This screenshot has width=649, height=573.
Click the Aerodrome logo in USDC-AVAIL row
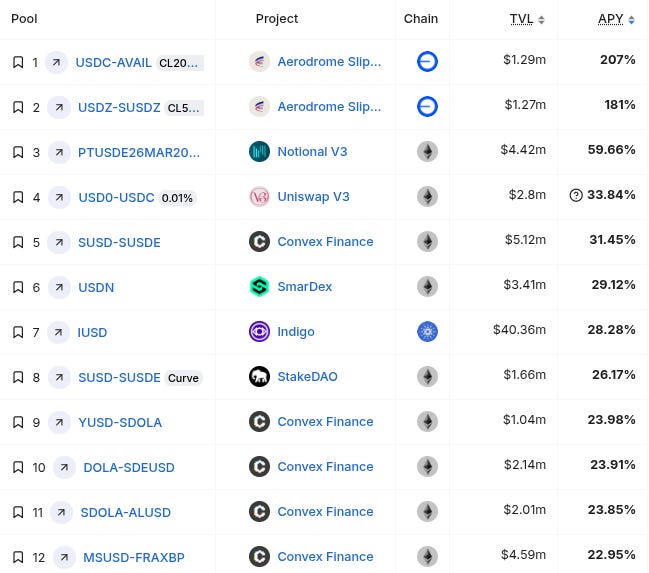(260, 62)
